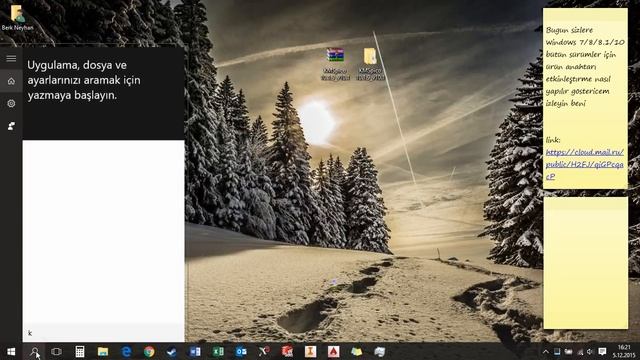The width and height of the screenshot is (640, 360).
Task: Launch Microsoft Excel from the taskbar
Action: point(218,351)
